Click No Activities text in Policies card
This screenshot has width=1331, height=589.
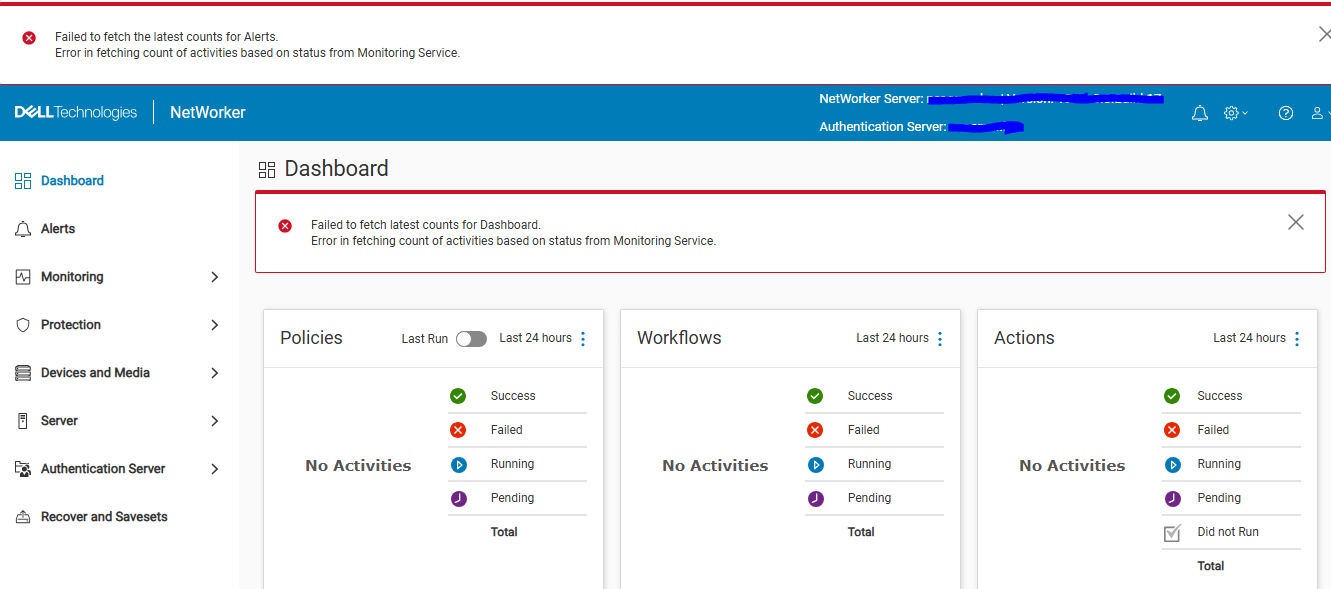click(x=358, y=466)
